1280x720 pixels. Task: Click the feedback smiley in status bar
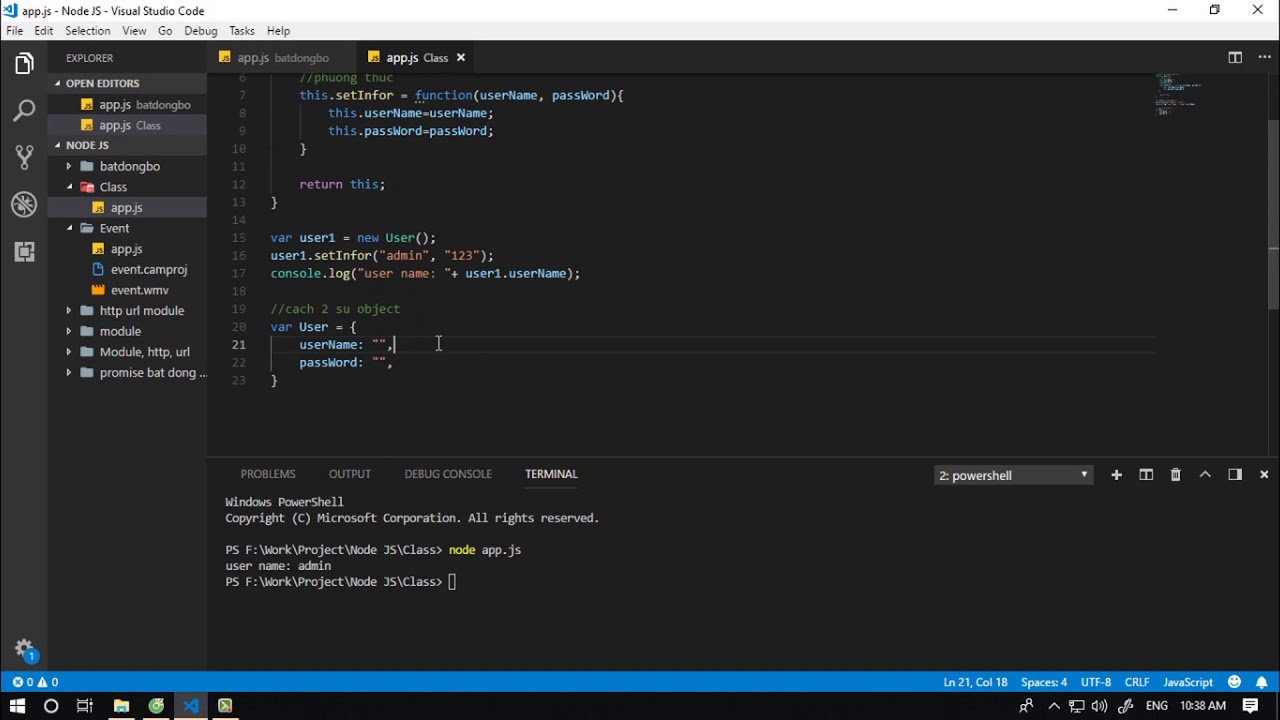coord(1234,682)
